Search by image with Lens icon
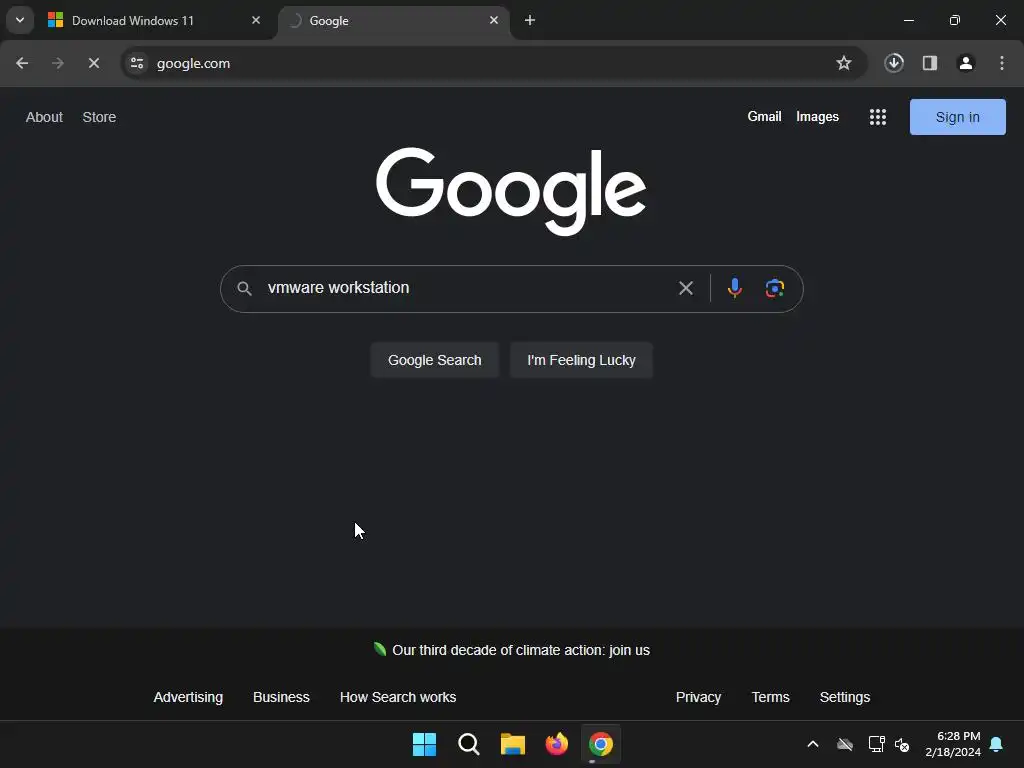Screen dimensions: 1024x768 tap(775, 288)
